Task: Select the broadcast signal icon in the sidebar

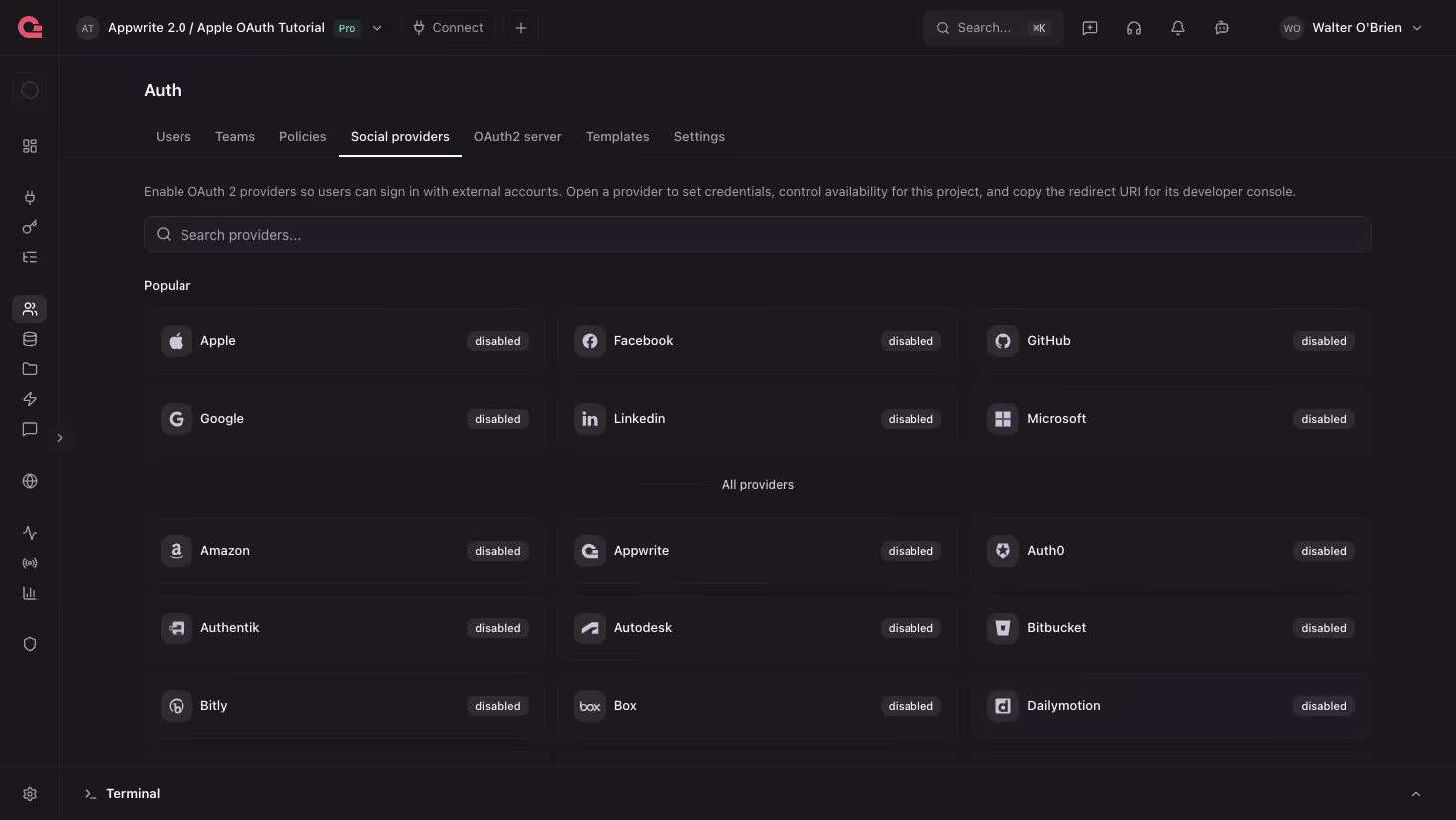Action: coord(30,563)
